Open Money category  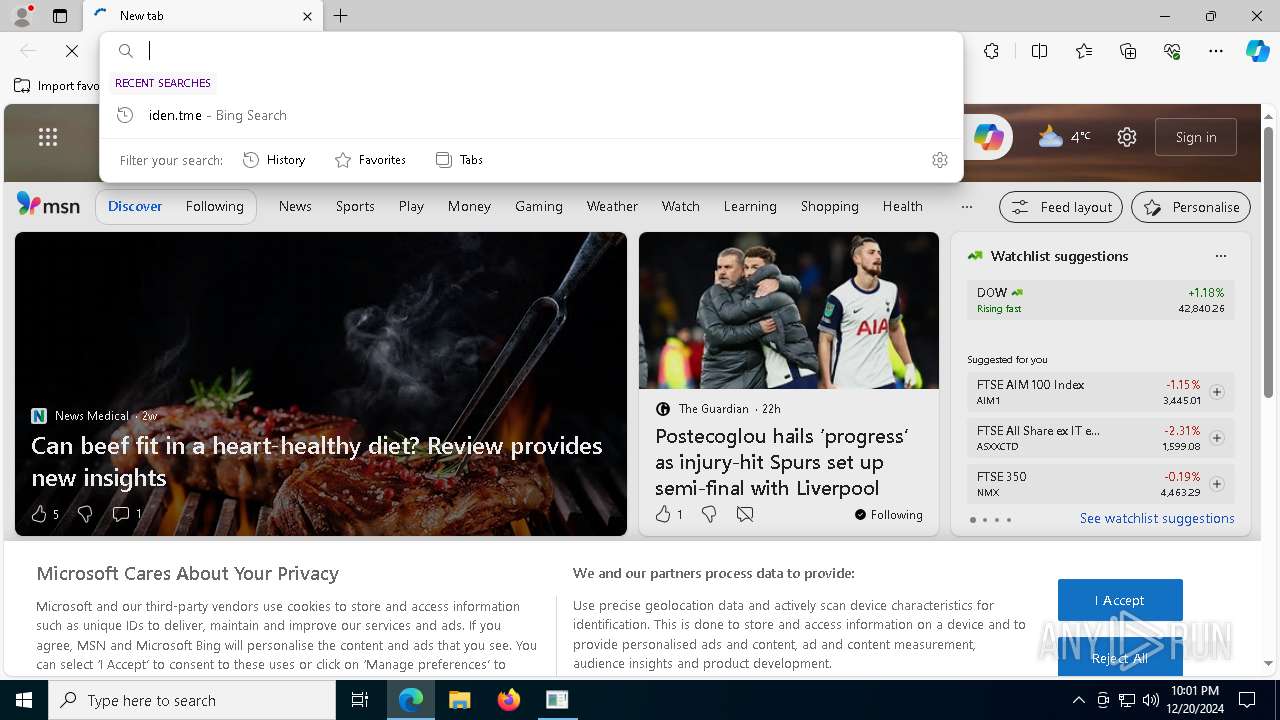[x=469, y=206]
